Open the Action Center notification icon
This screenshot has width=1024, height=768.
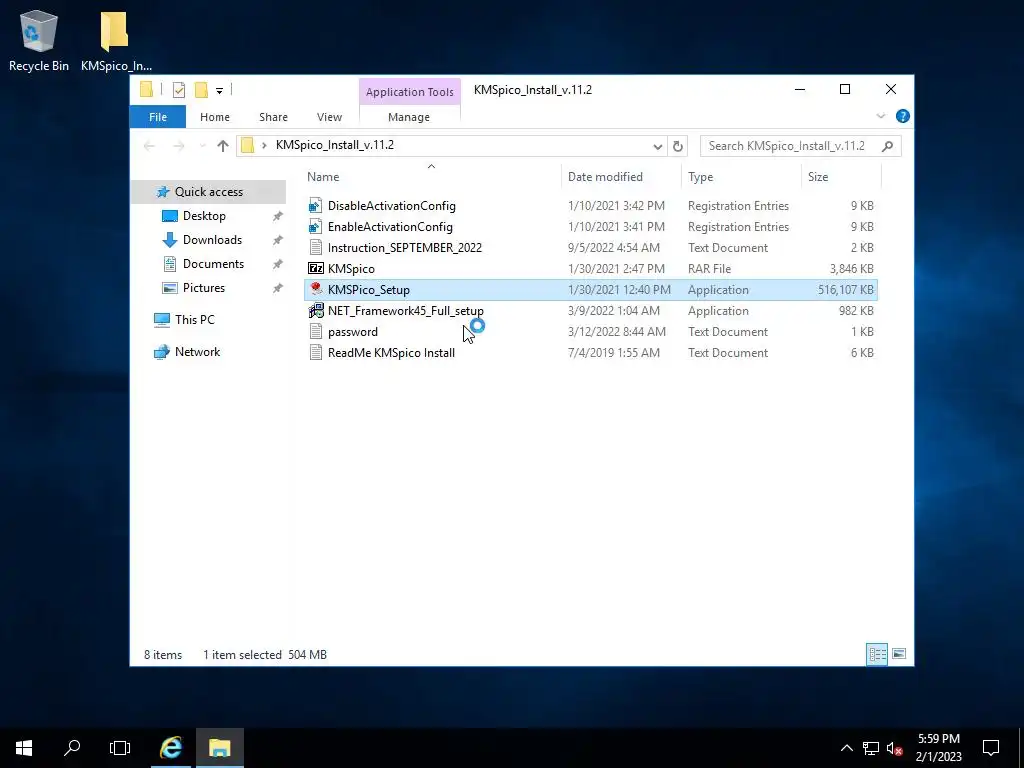pyautogui.click(x=991, y=748)
